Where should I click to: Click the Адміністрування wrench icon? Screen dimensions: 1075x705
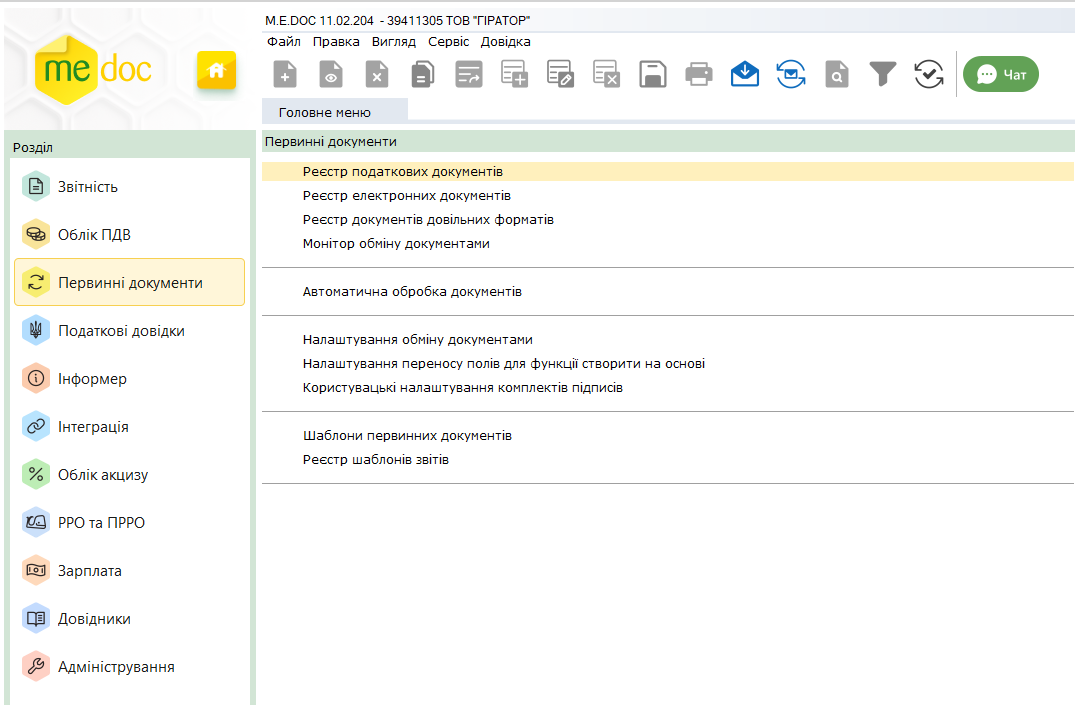[x=36, y=667]
